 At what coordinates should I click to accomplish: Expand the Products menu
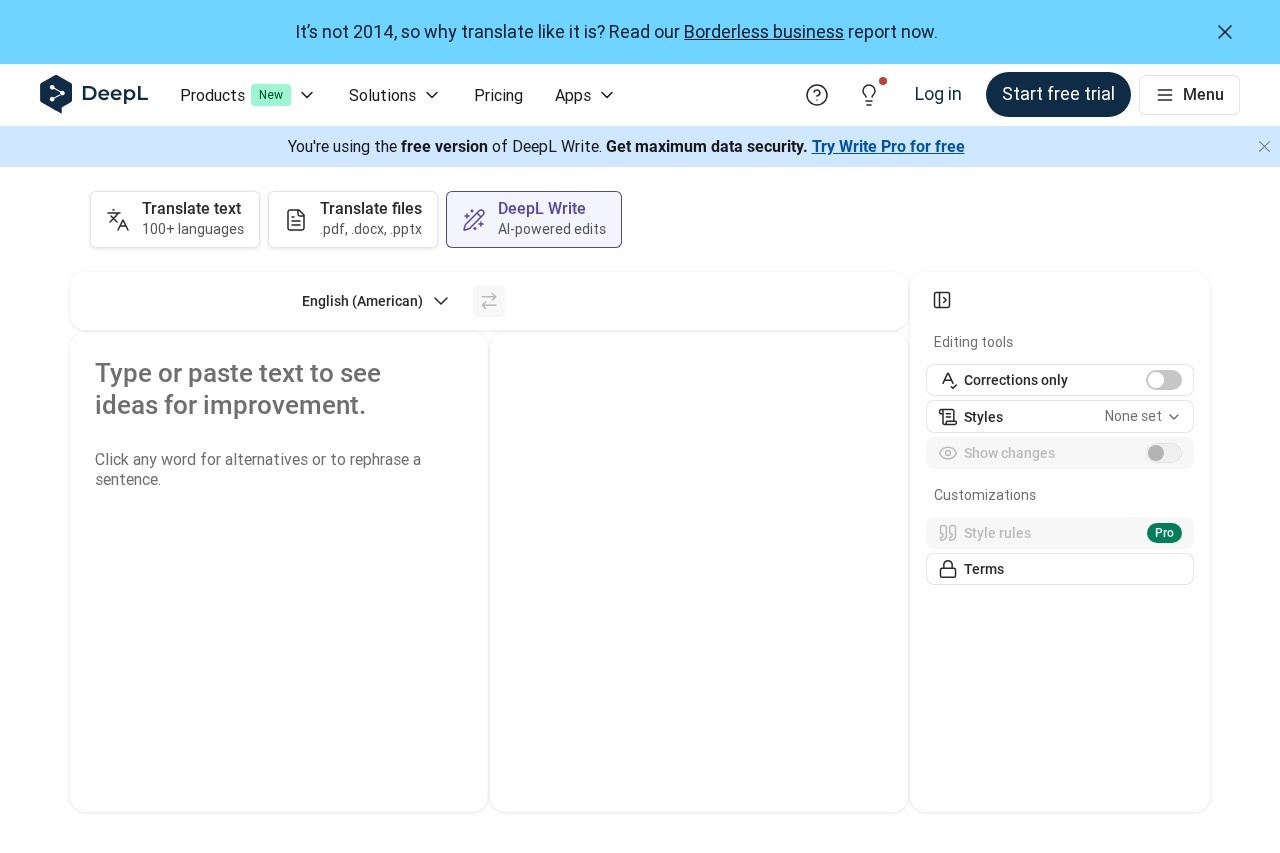[x=247, y=95]
